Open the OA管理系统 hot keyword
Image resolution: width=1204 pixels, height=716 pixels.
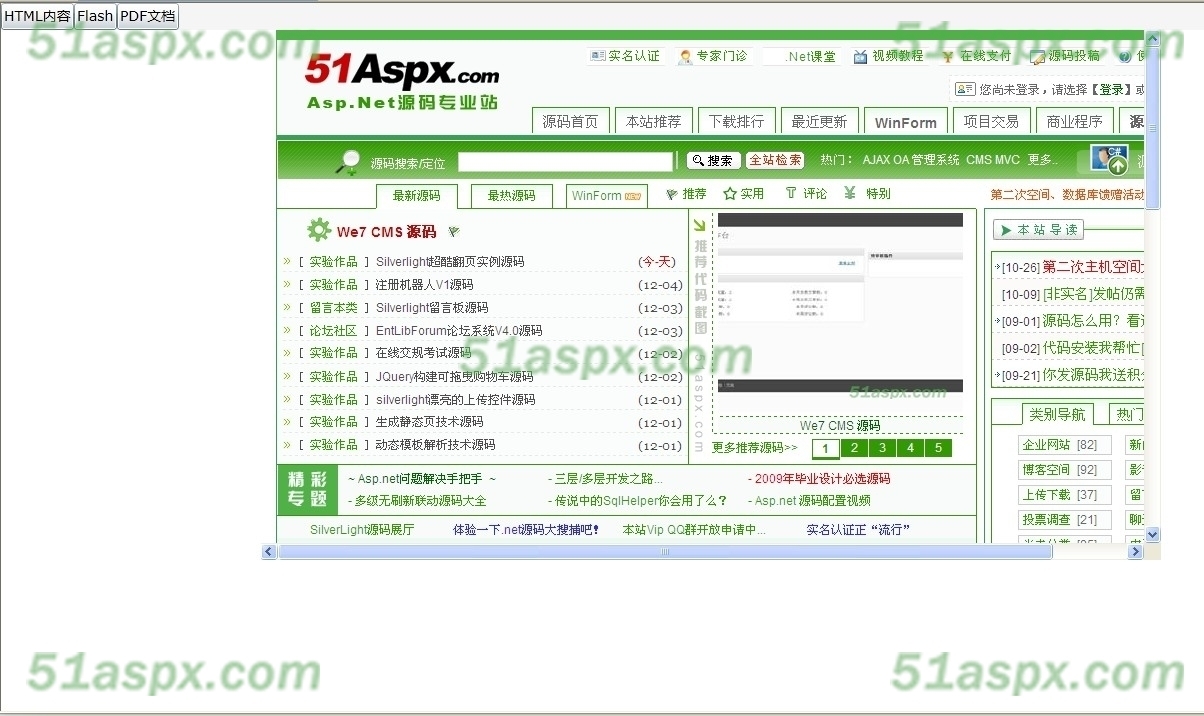click(928, 160)
